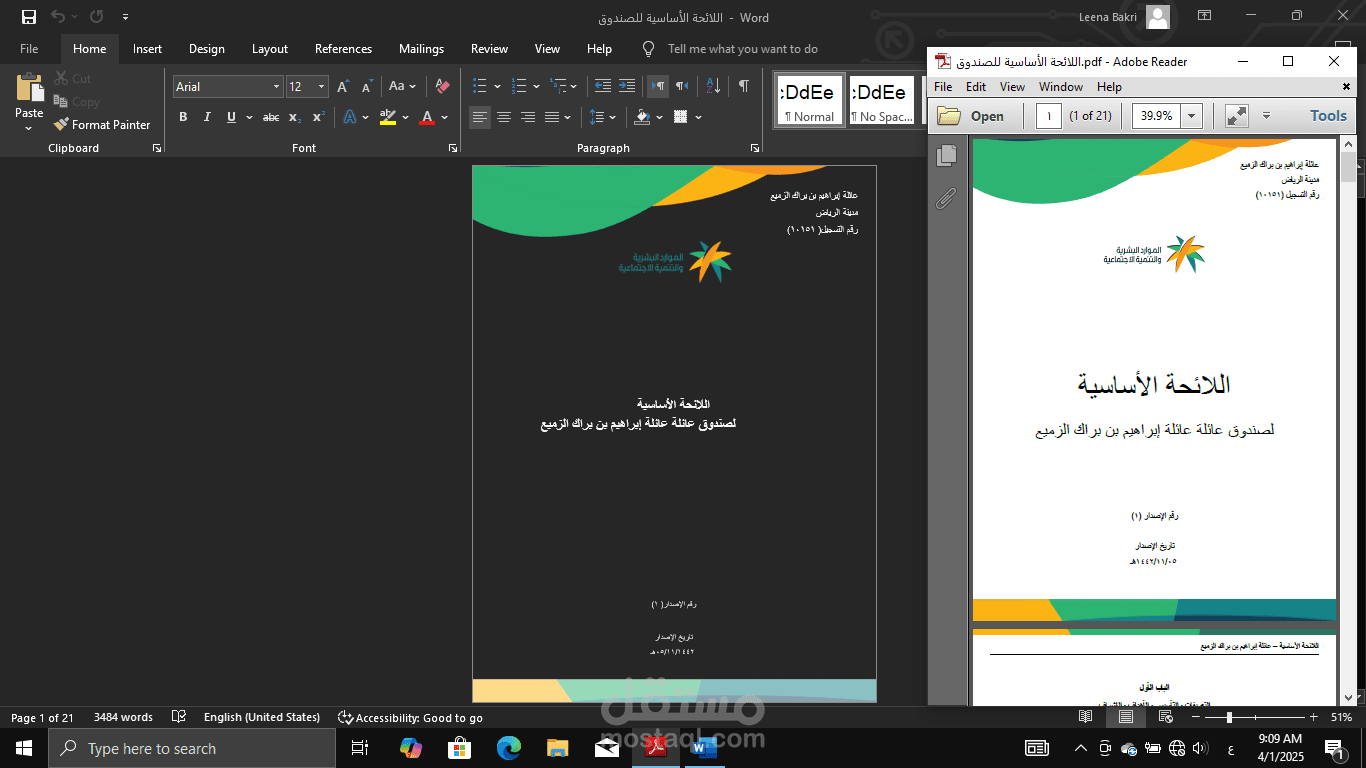Open the Window menu in Adobe Reader

pyautogui.click(x=1060, y=87)
